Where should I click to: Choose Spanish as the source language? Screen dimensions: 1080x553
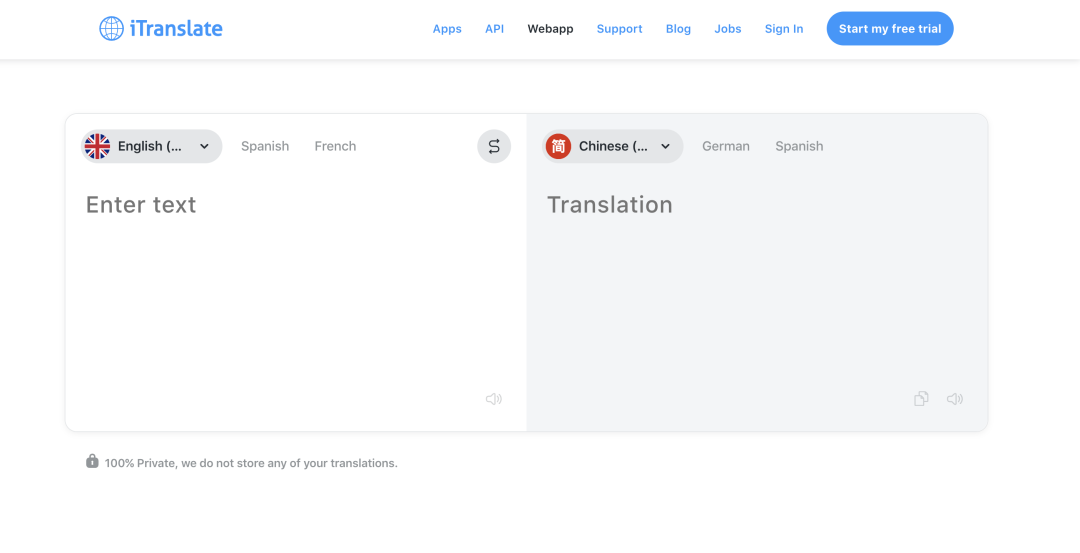pyautogui.click(x=265, y=146)
